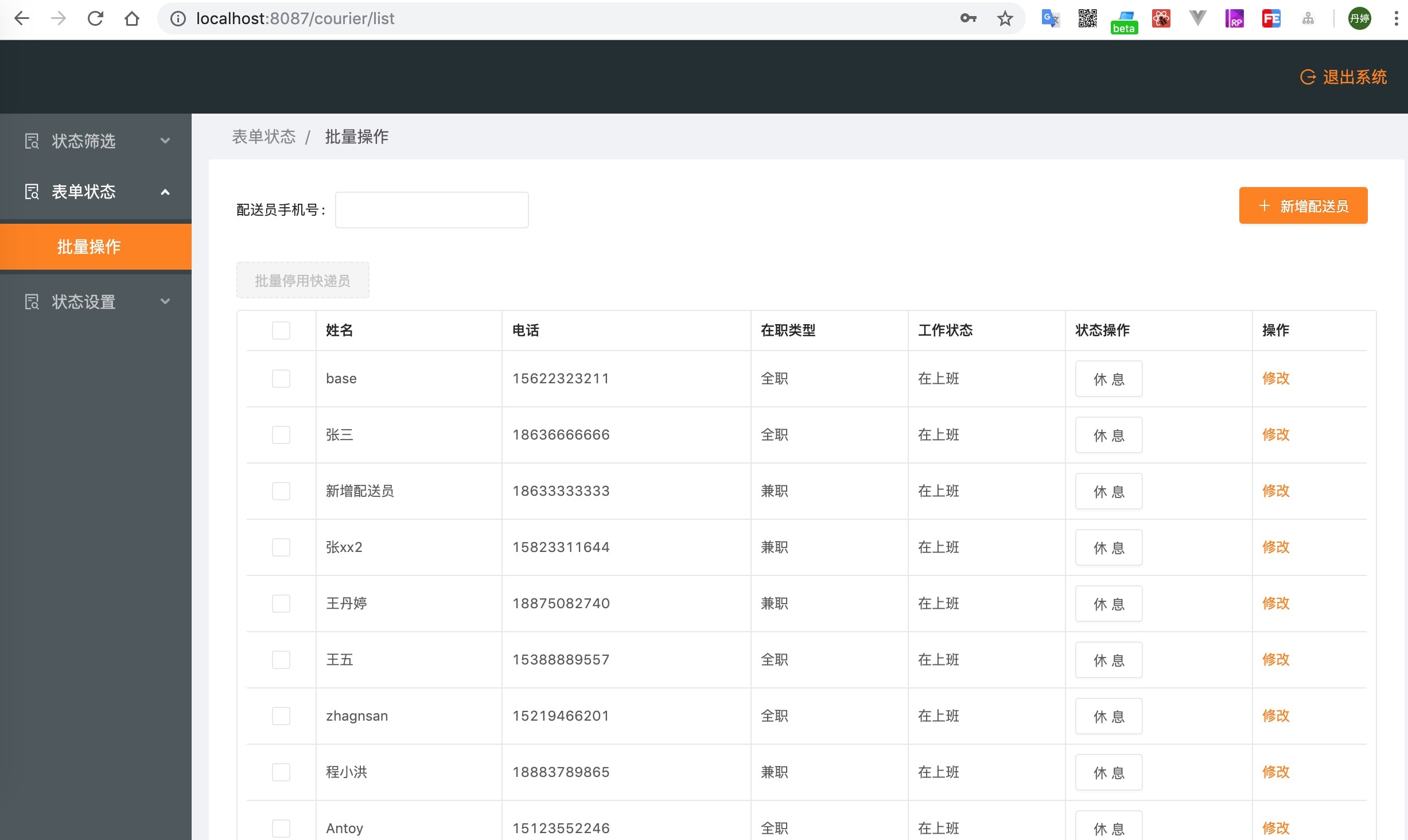
Task: Open the Google Translate extension icon
Action: click(x=1050, y=18)
